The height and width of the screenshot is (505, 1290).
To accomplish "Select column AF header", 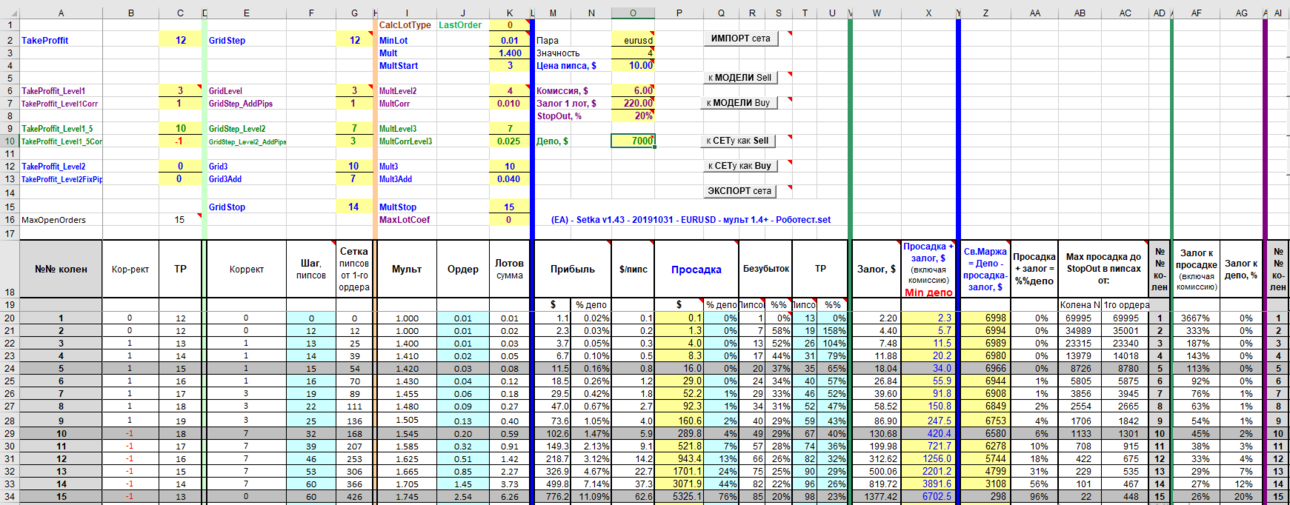I will coord(1196,12).
